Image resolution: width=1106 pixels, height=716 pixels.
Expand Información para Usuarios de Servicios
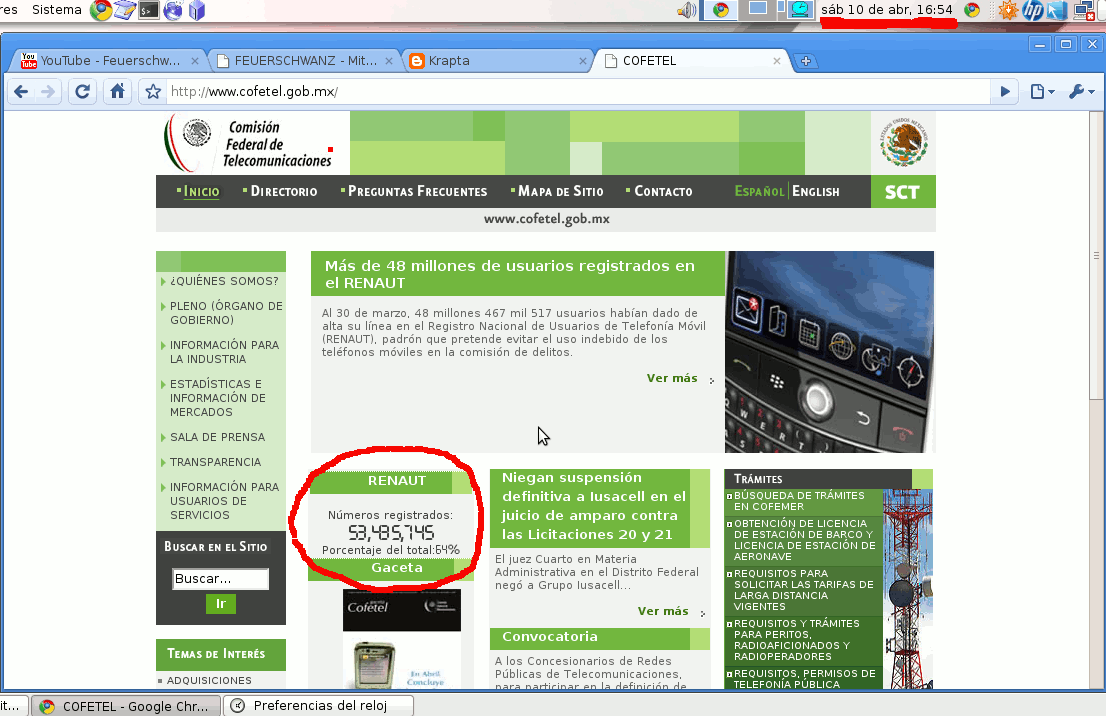point(224,501)
